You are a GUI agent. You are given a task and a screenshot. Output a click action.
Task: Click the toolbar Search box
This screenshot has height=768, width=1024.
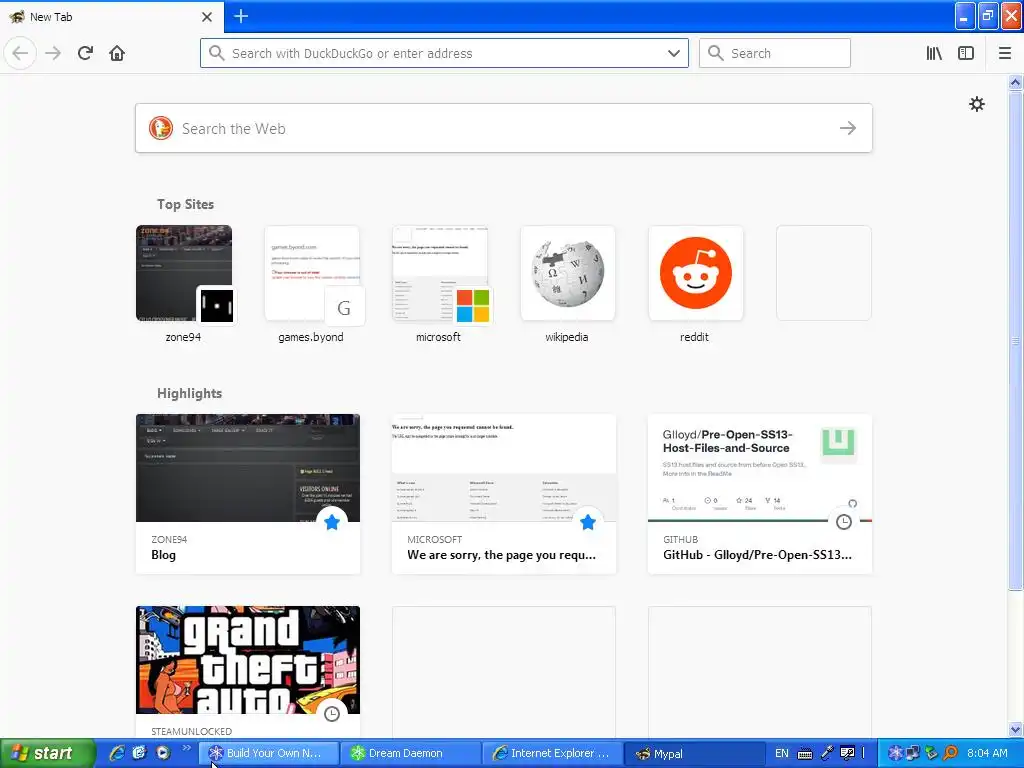(x=775, y=53)
